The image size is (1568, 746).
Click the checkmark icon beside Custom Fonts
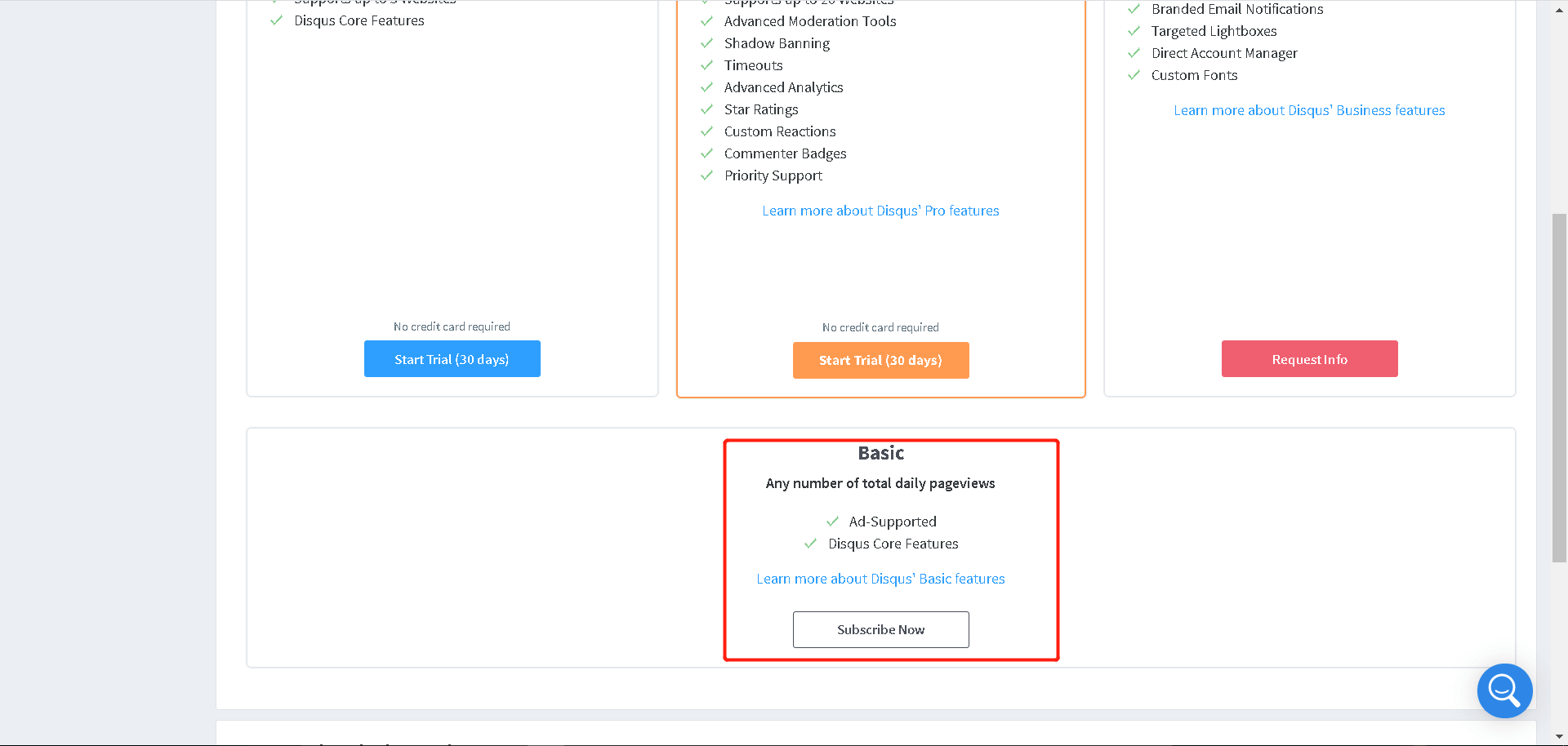(x=1134, y=74)
